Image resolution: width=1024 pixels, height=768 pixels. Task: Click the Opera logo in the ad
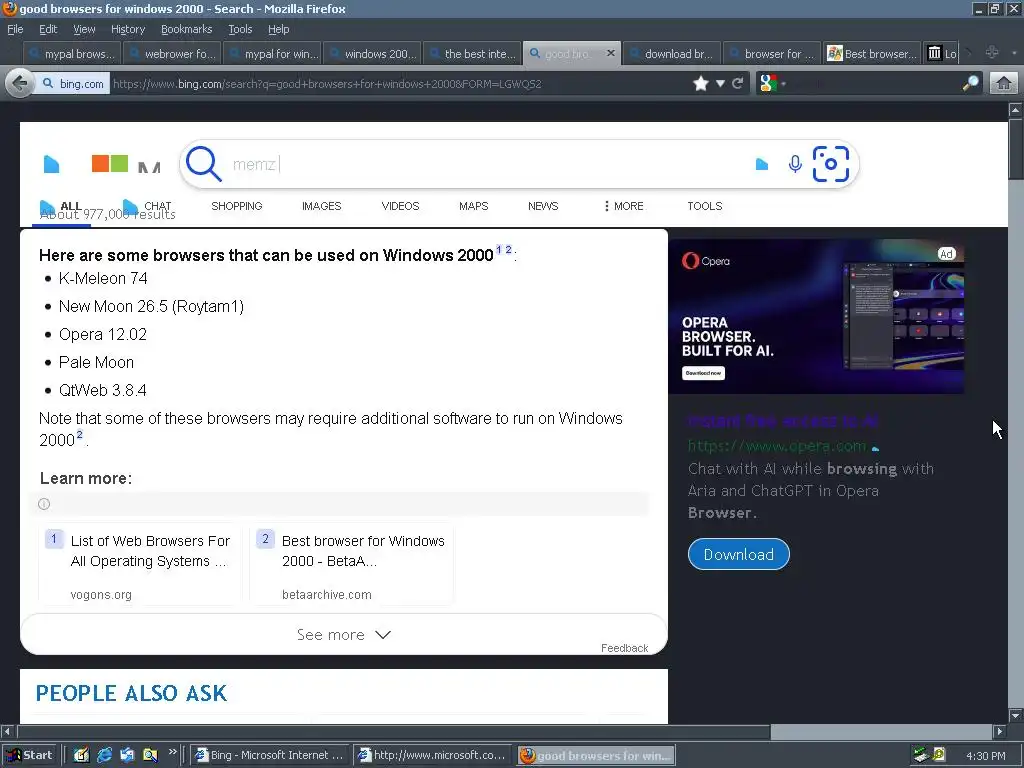706,261
